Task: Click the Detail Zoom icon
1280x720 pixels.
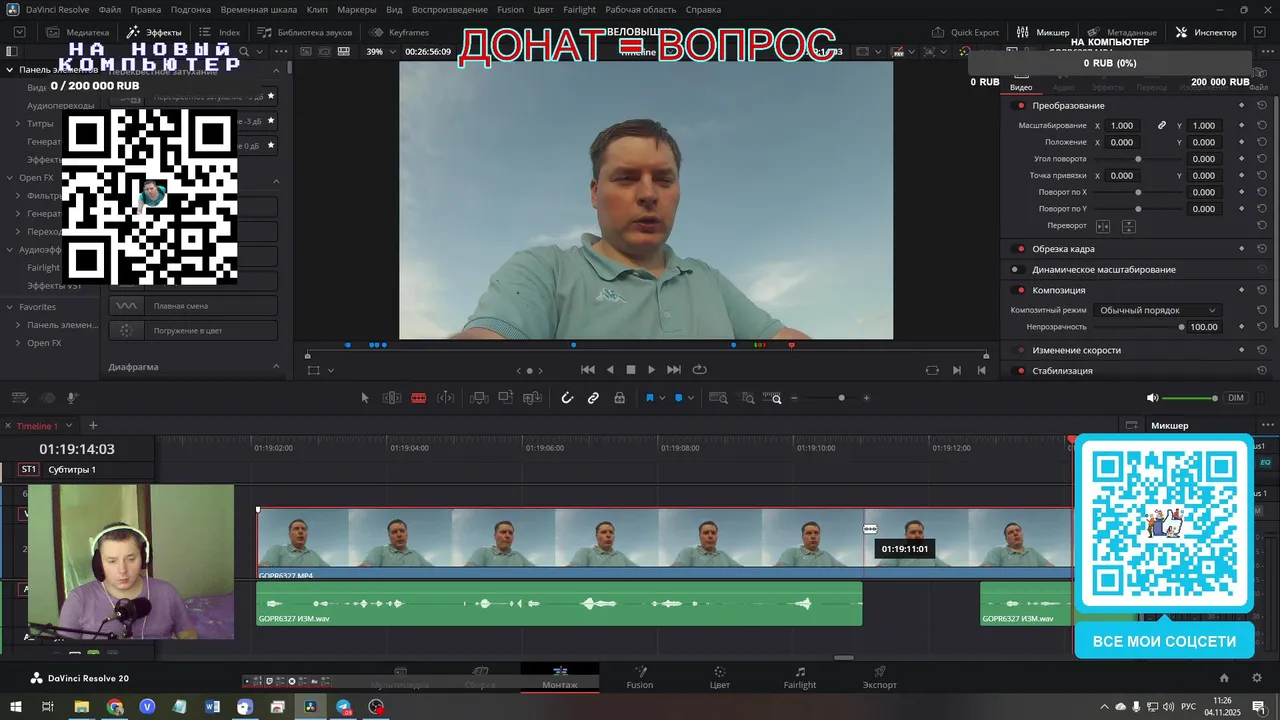Action: point(748,398)
